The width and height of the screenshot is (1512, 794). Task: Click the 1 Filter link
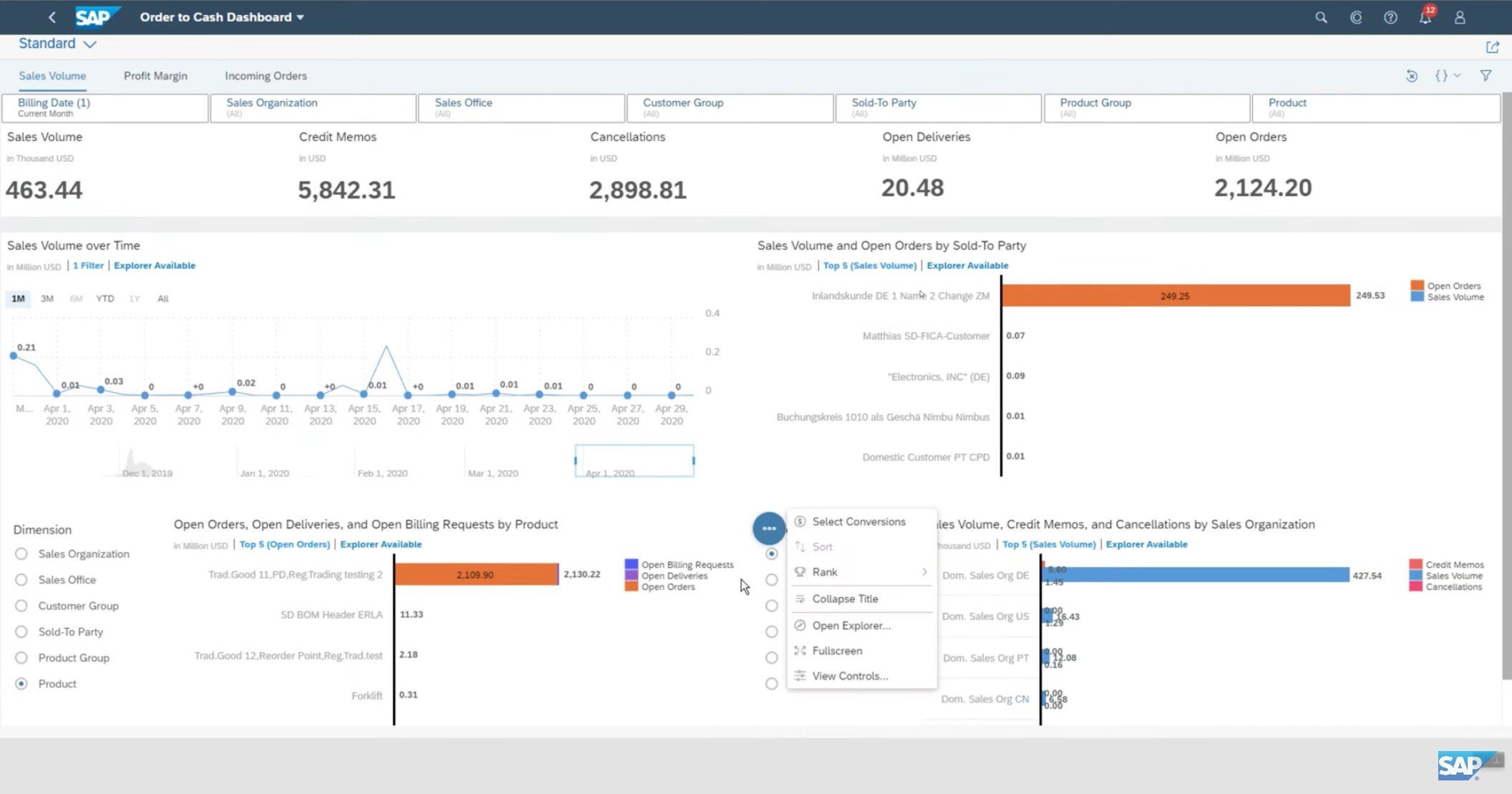88,266
